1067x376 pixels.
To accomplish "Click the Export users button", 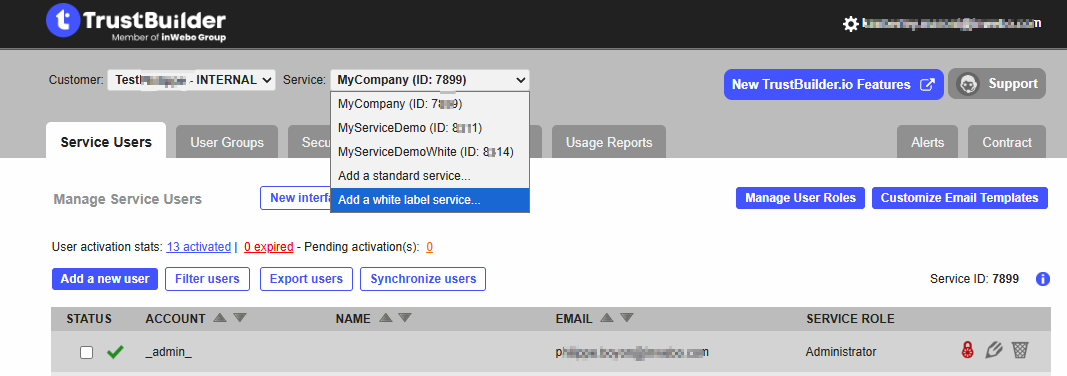I will click(306, 279).
